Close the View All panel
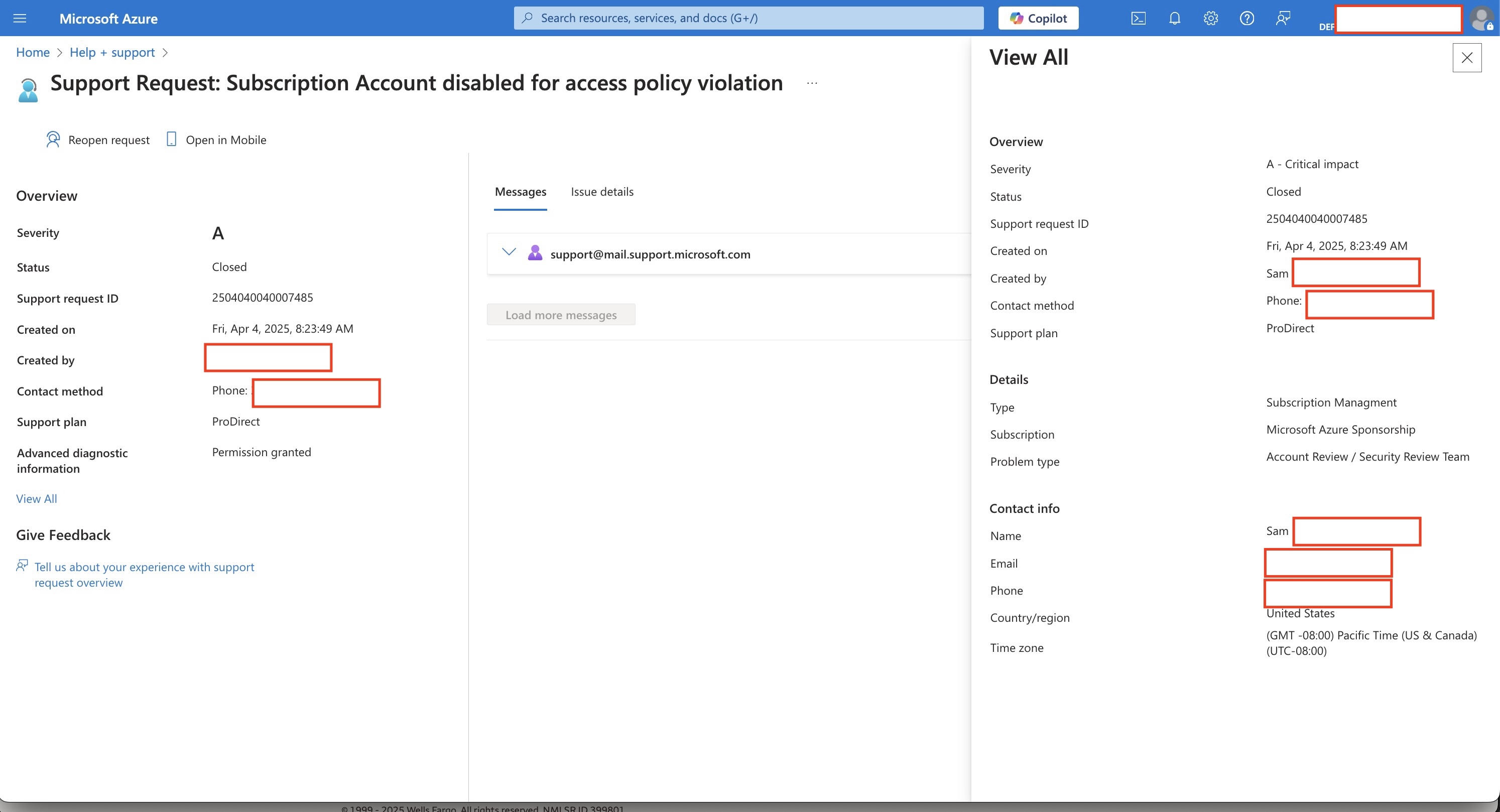1500x812 pixels. [x=1467, y=57]
